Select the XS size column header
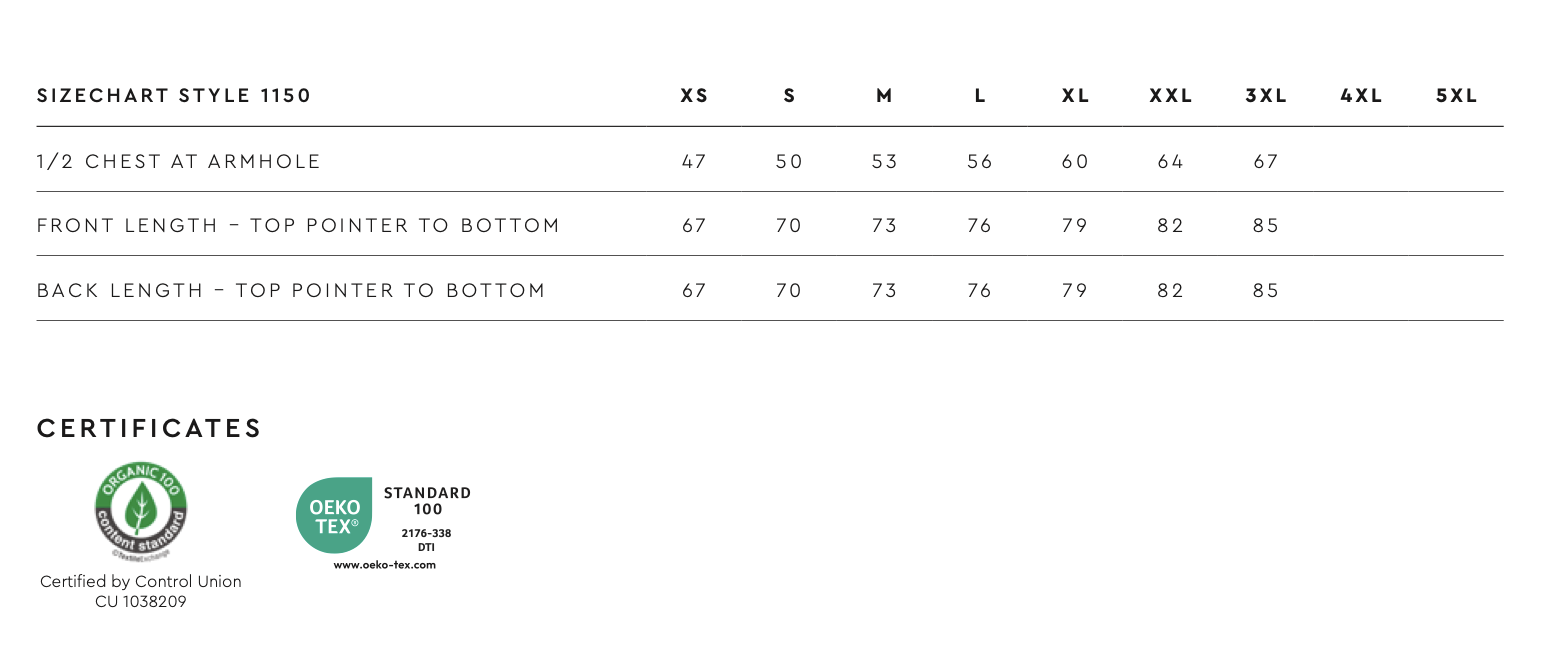Screen dimensions: 1544x668 coord(694,96)
